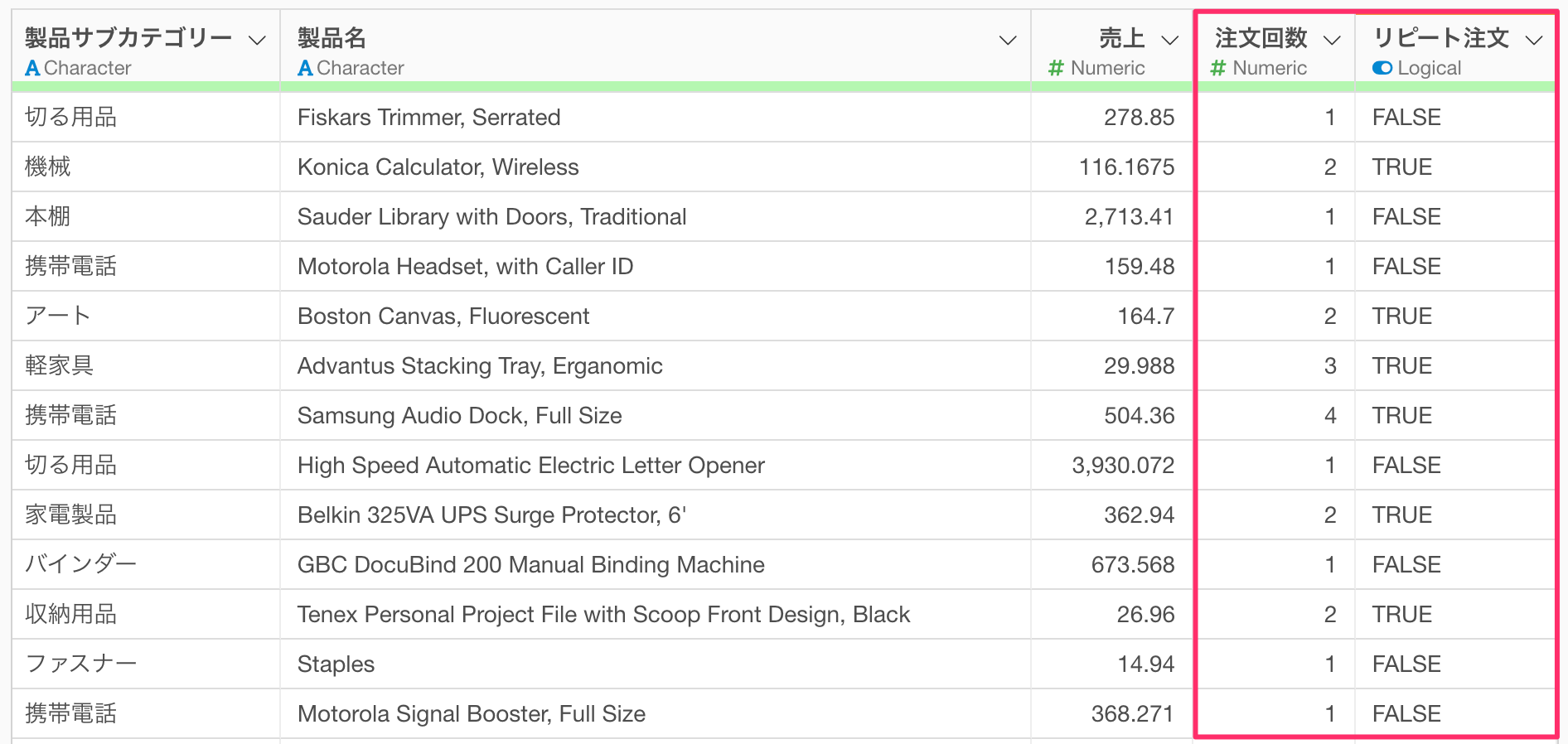1568x744 pixels.
Task: Click the 売上 column header title
Action: tap(1122, 38)
